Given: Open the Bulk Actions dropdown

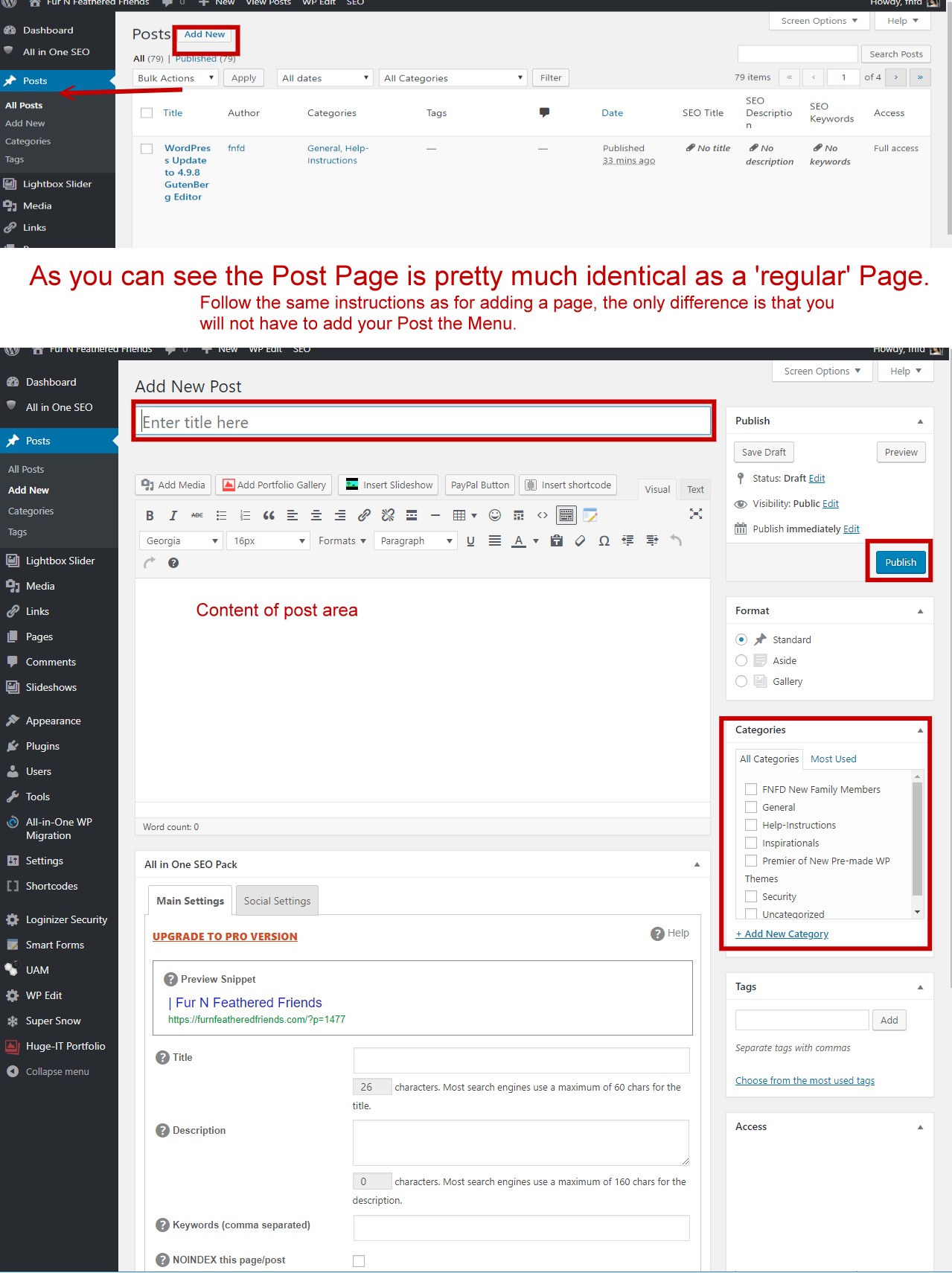Looking at the screenshot, I should [x=176, y=78].
